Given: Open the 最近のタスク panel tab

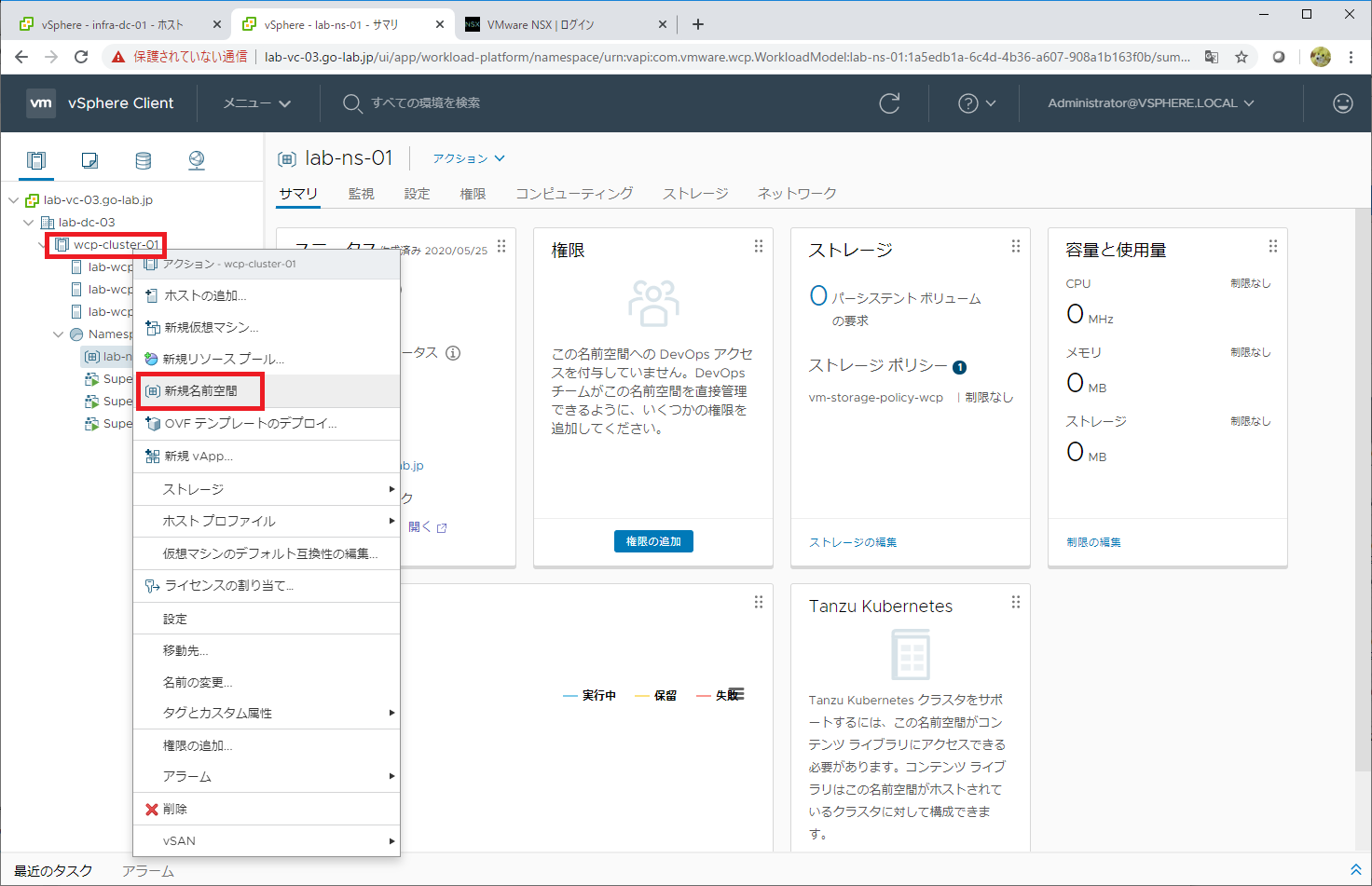Looking at the screenshot, I should pos(53,871).
